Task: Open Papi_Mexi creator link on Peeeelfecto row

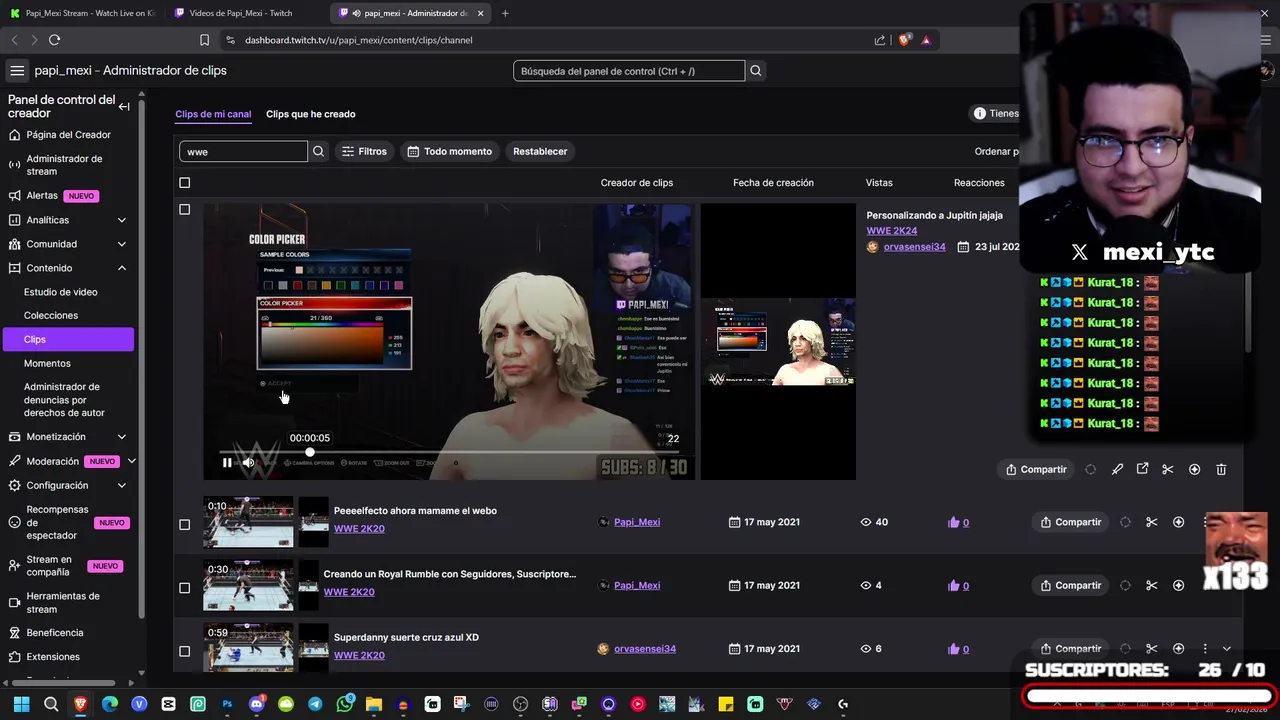Action: point(637,522)
